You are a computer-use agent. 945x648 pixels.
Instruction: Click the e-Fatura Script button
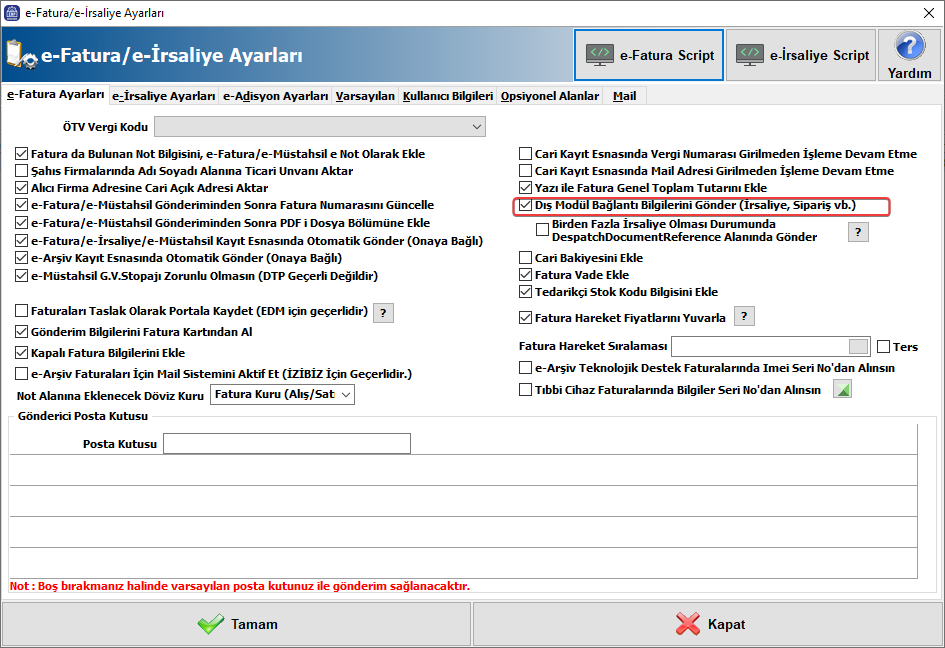(x=648, y=55)
